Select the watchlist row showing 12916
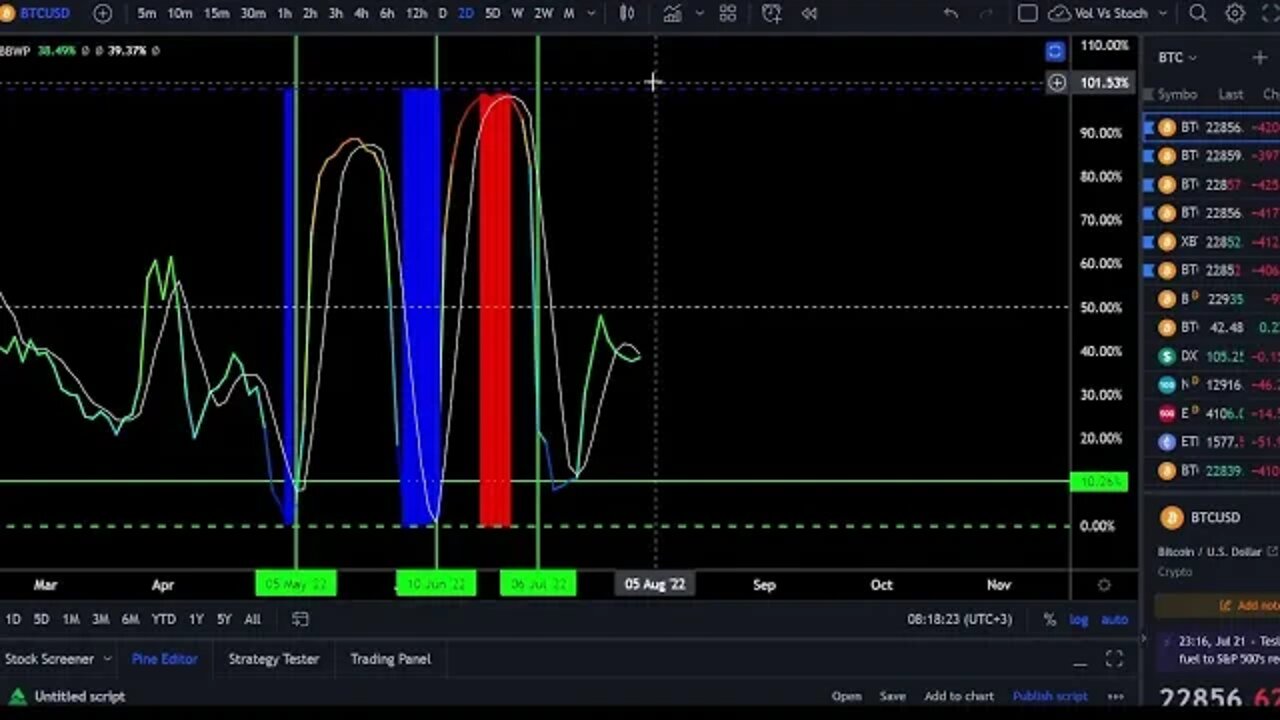Screen dimensions: 1280x720 click(x=1212, y=384)
